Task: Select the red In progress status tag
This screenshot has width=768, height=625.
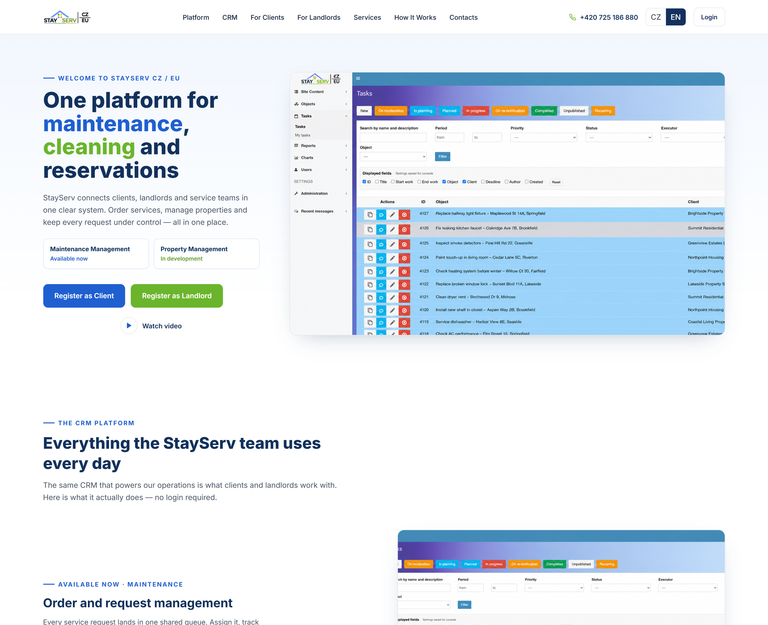Action: pyautogui.click(x=476, y=111)
